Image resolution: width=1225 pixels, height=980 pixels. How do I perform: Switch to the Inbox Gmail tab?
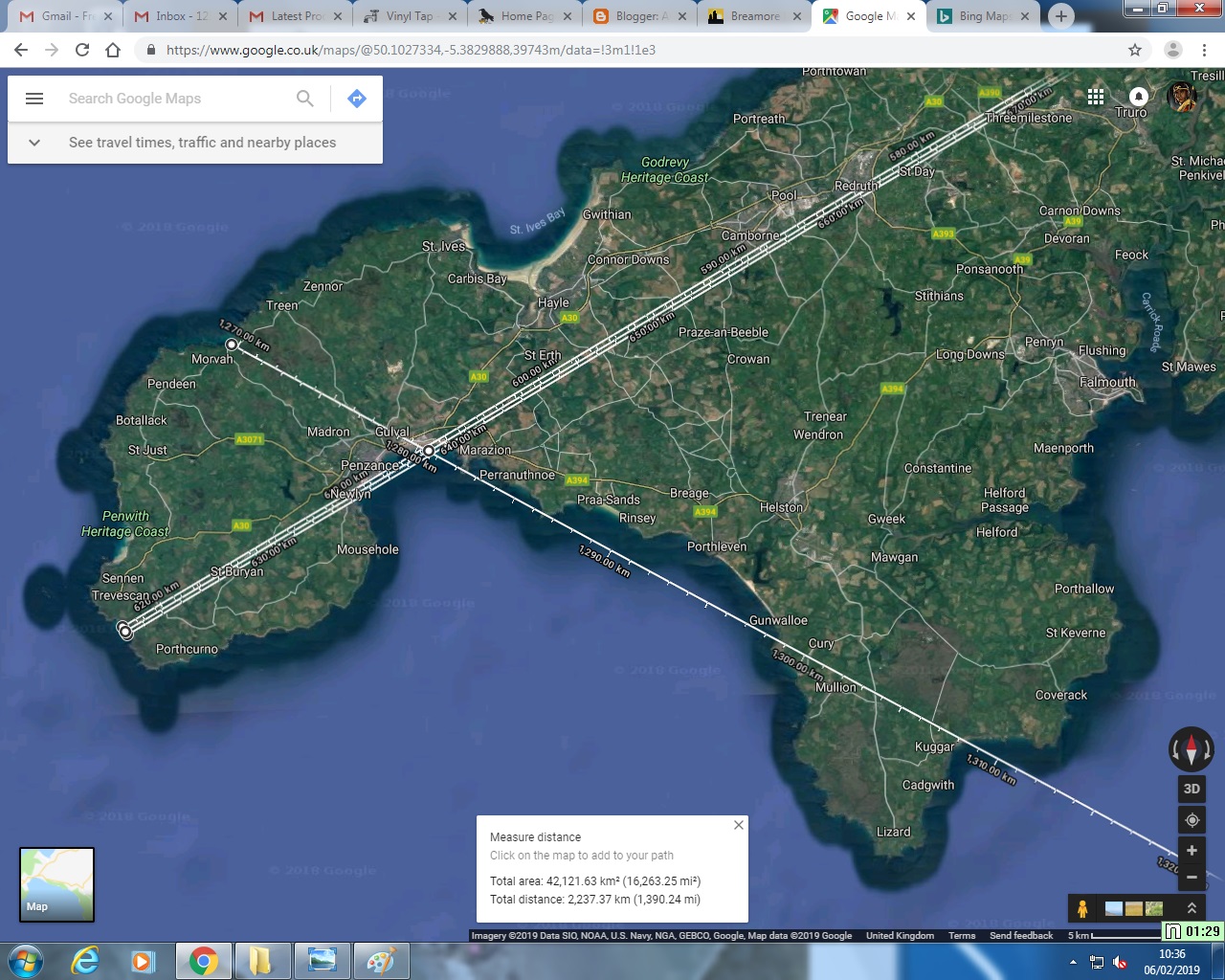click(177, 16)
